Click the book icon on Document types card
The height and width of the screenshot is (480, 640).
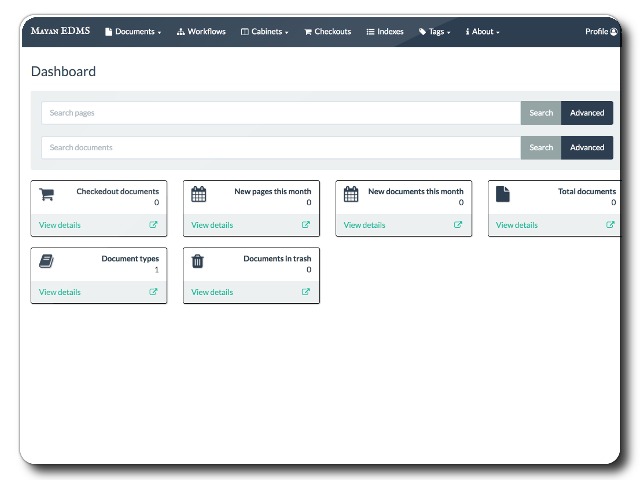pyautogui.click(x=46, y=262)
